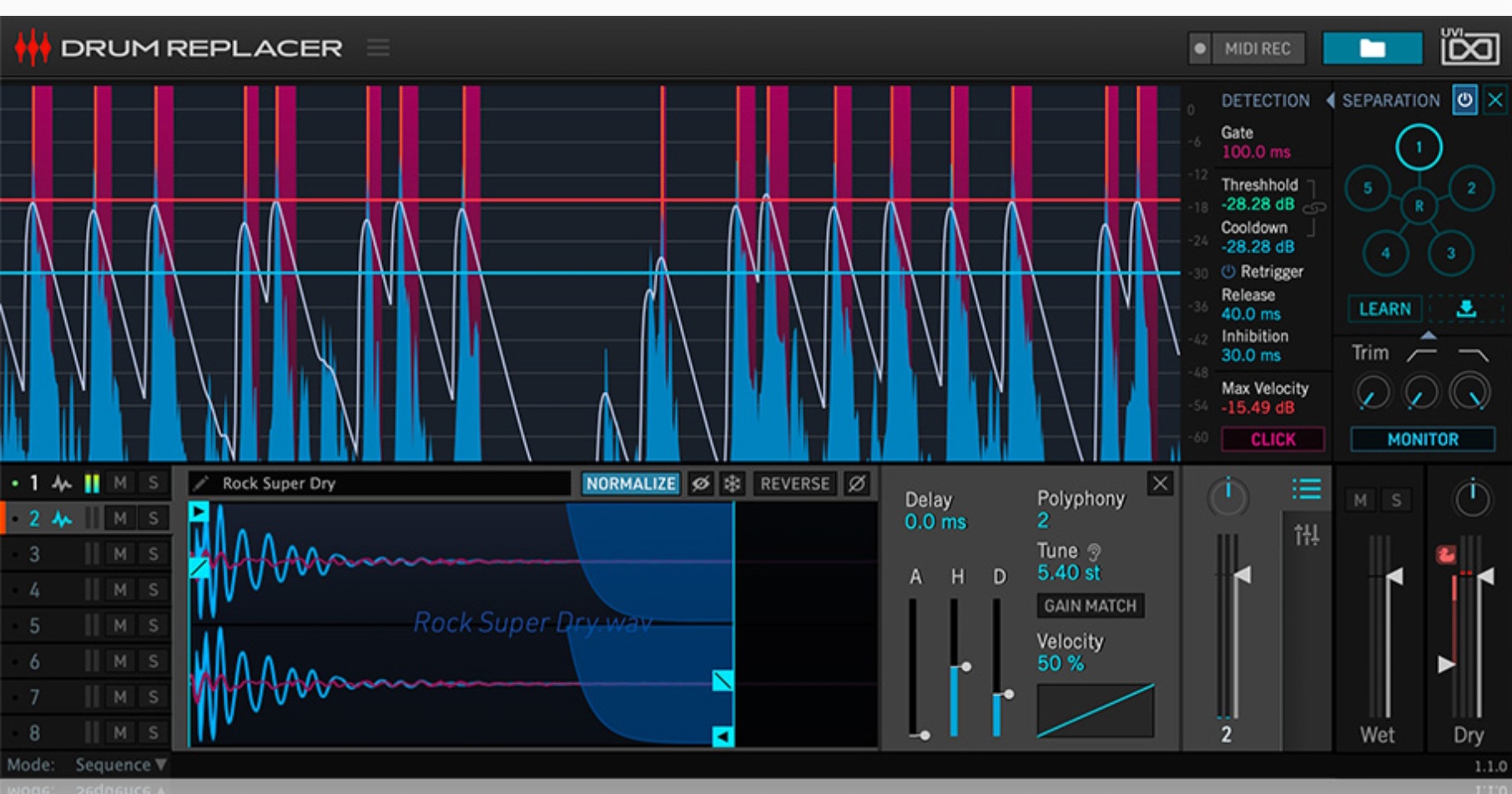Click the download icon beside LEARN
The height and width of the screenshot is (794, 1512).
1465,309
